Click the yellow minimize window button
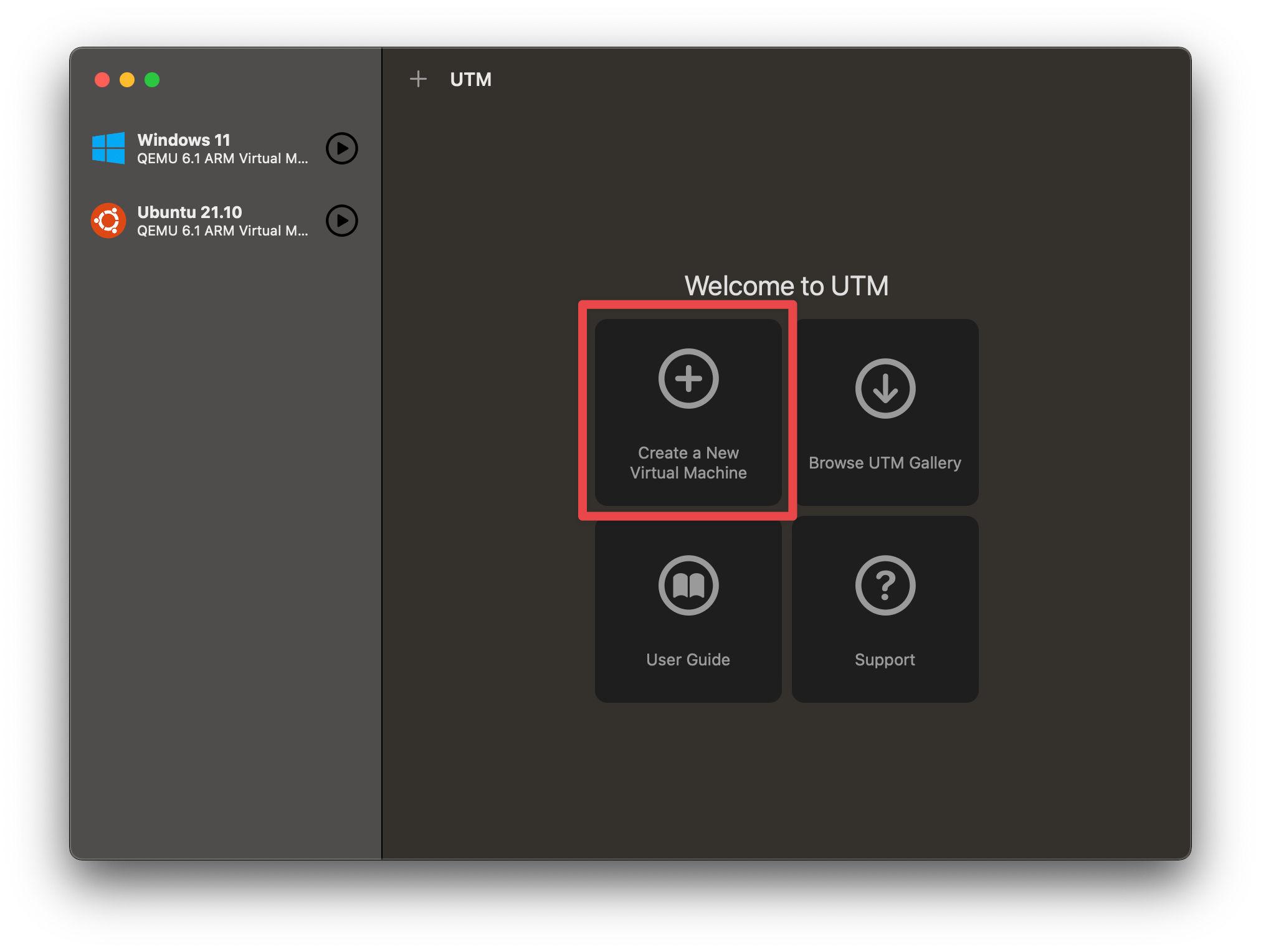The width and height of the screenshot is (1261, 952). 127,80
